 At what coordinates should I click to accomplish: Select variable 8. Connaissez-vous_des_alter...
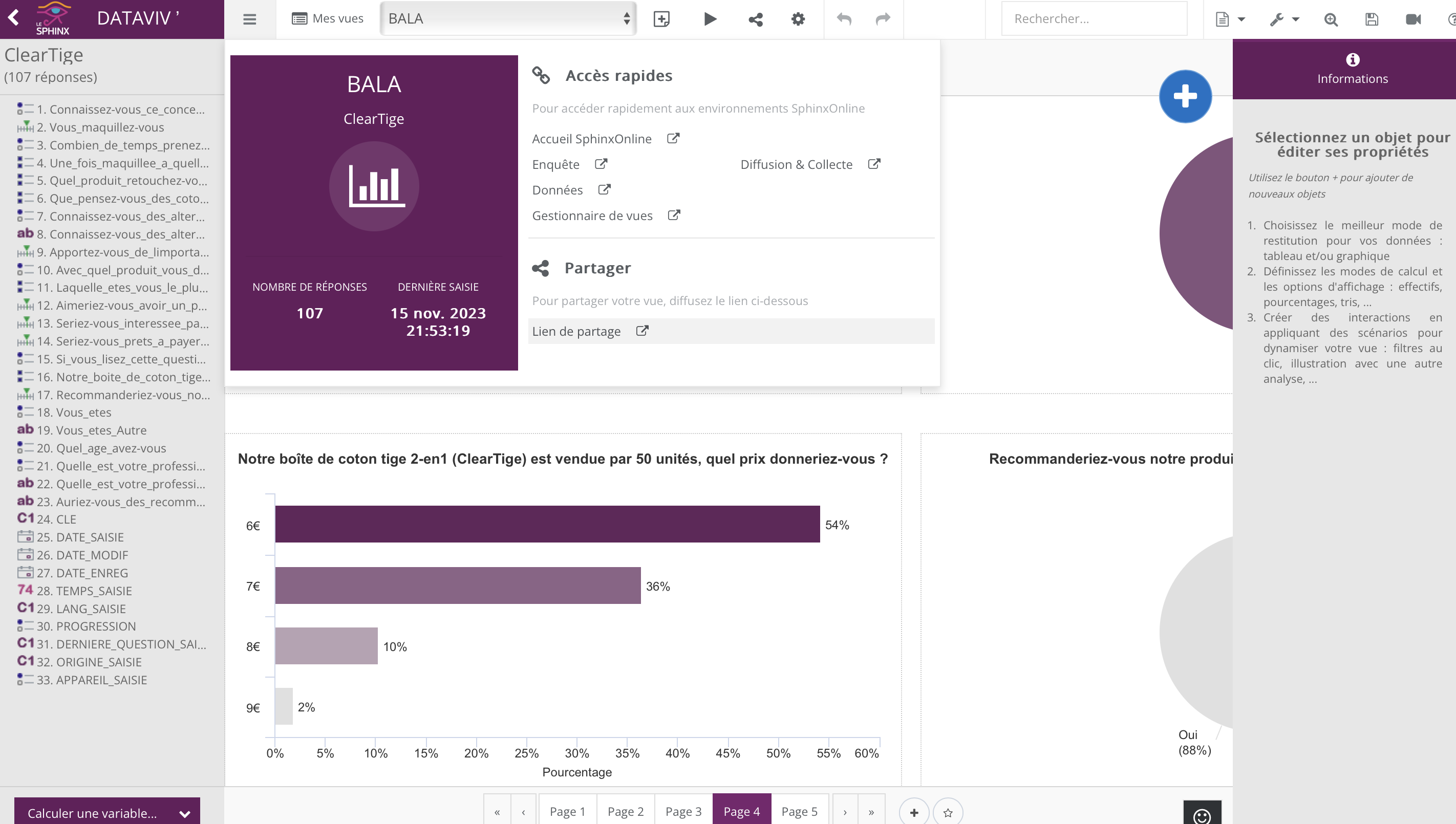113,234
